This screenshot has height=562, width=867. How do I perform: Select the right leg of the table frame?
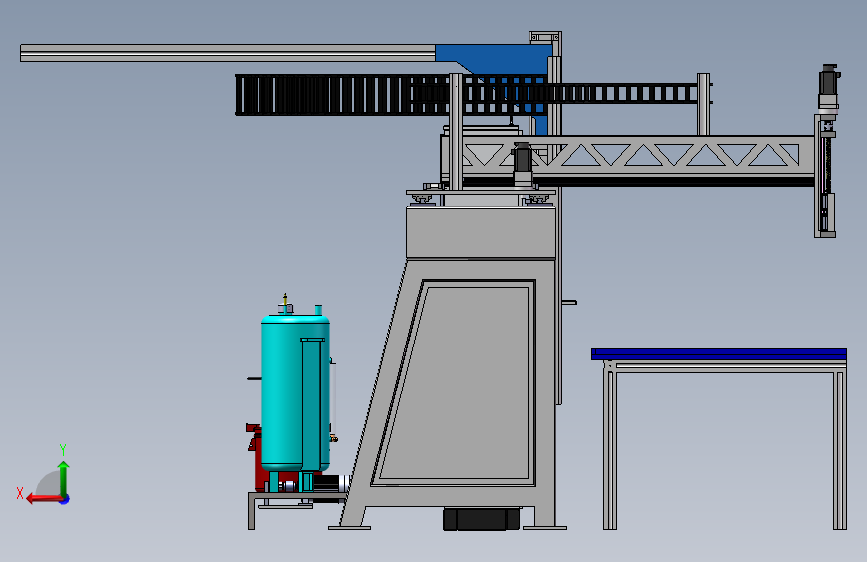[840, 450]
